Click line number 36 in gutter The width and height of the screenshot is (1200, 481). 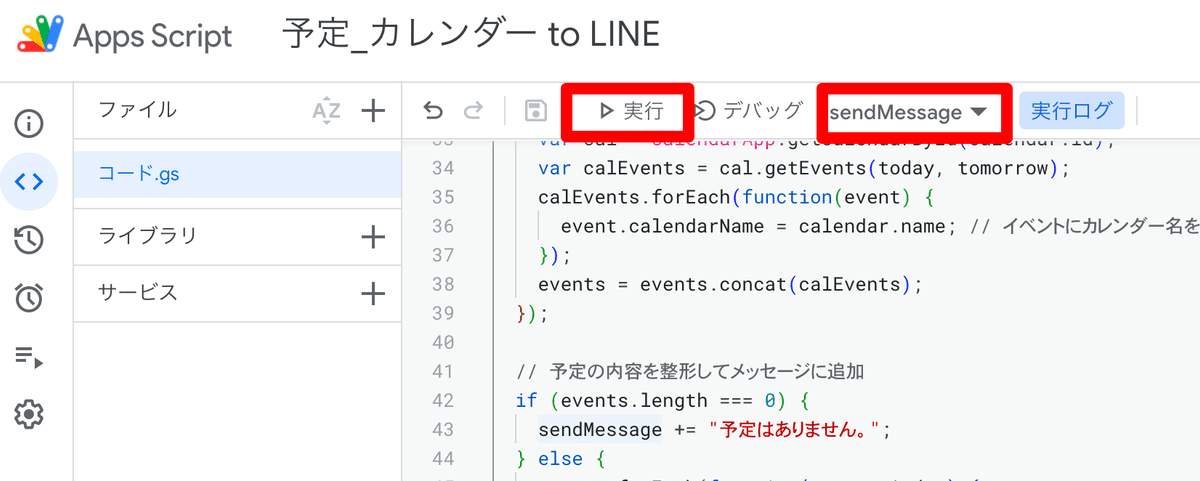coord(442,226)
